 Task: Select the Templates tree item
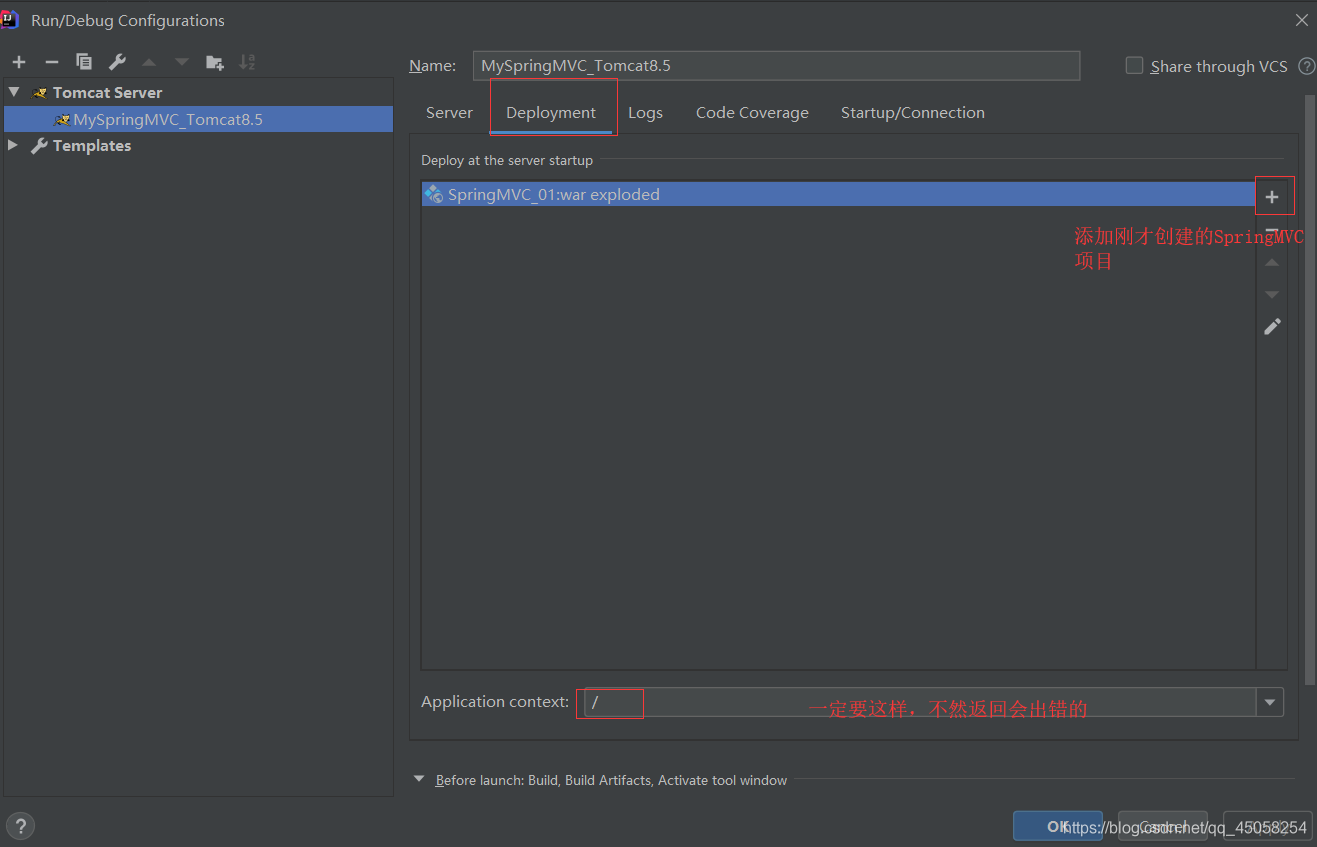pos(91,145)
